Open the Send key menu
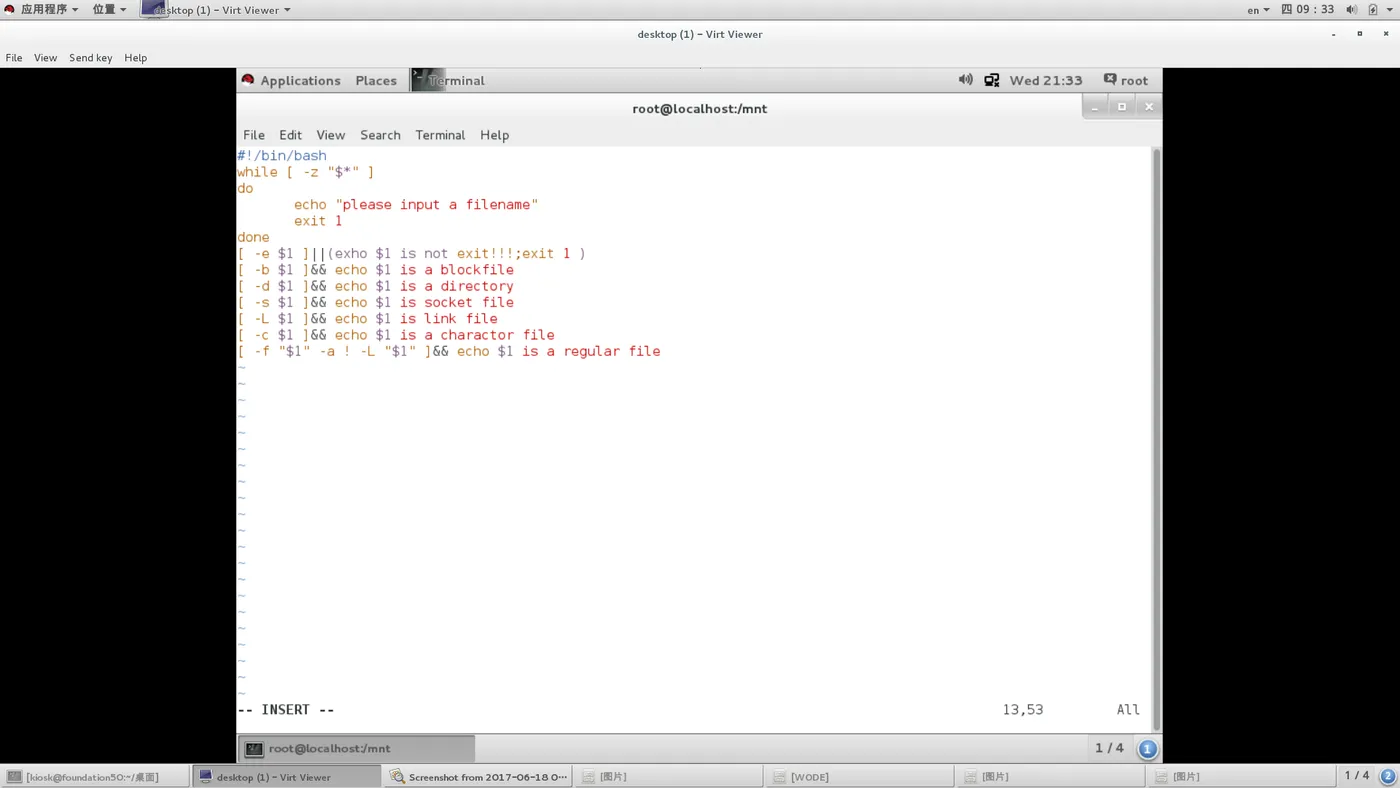Viewport: 1400px width, 788px height. [90, 58]
